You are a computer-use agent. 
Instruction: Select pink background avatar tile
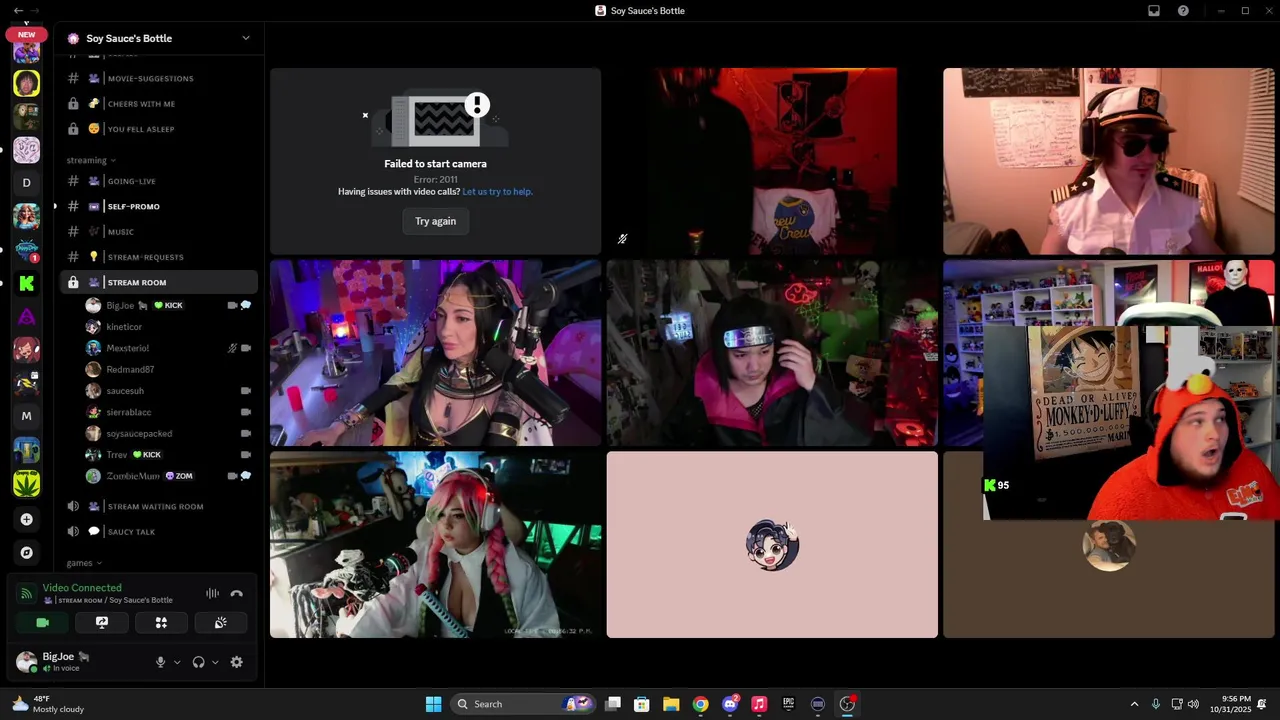(x=772, y=544)
